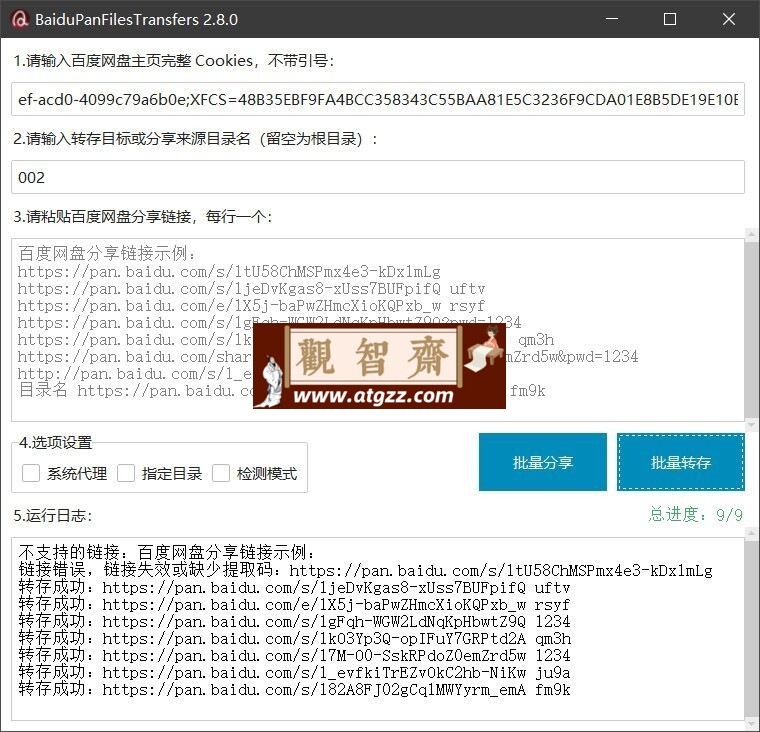Click the up arrow of links area scrollbar
The height and width of the screenshot is (732, 760).
click(752, 234)
